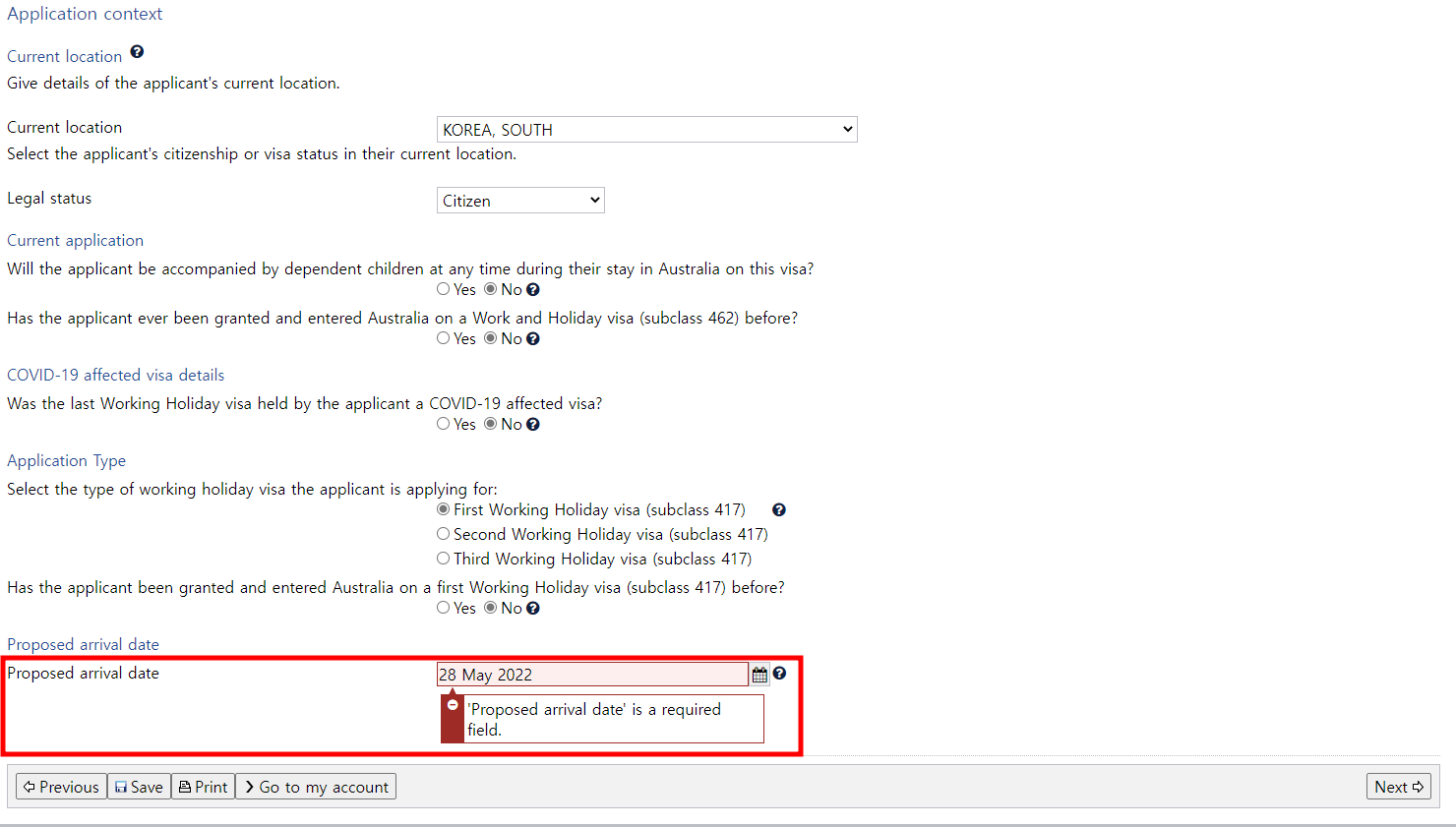Viewport: 1456px width, 827px height.
Task: Select No for entered on first Working Holiday visa
Action: click(x=490, y=608)
